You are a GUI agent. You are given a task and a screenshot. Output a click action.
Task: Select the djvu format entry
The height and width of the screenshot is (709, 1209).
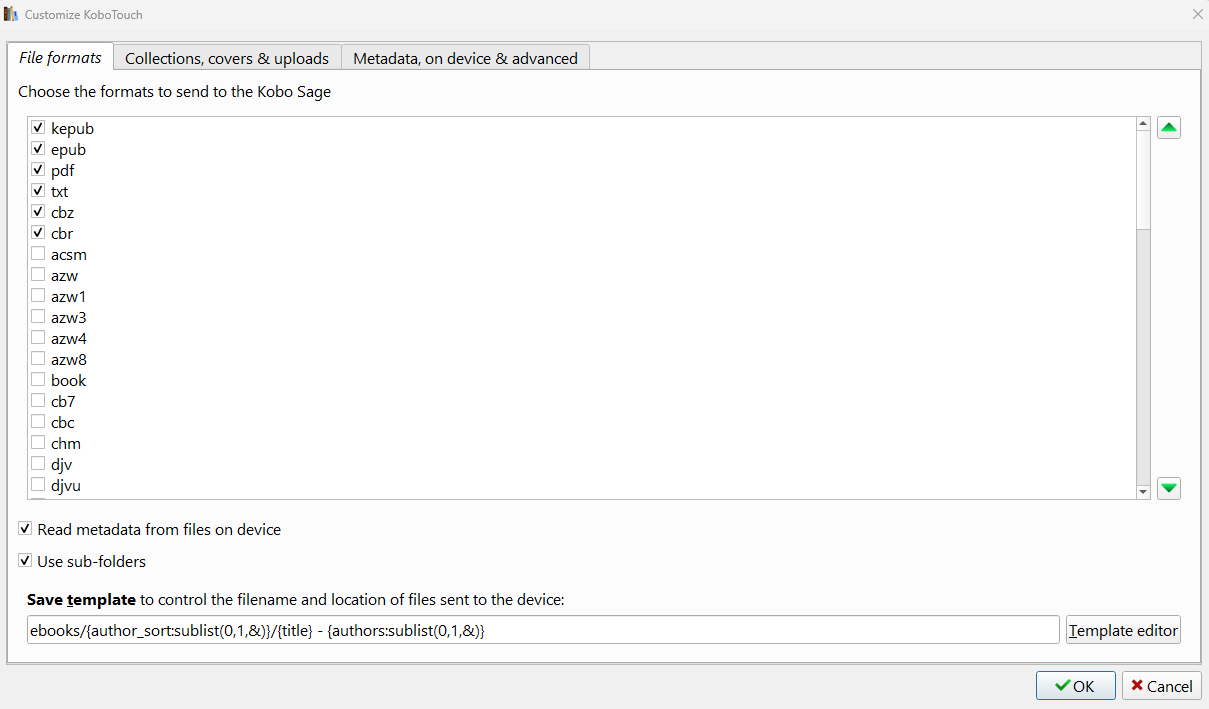66,485
